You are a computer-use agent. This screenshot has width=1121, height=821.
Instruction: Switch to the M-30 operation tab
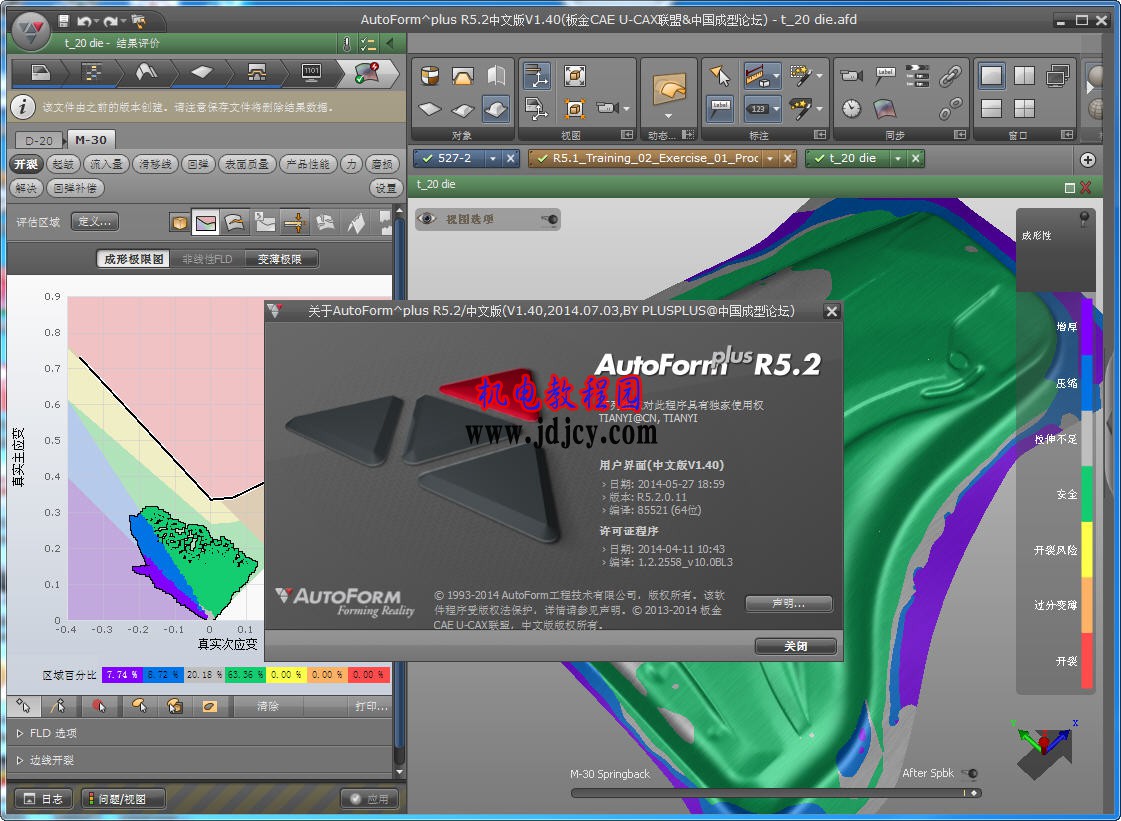[91, 139]
